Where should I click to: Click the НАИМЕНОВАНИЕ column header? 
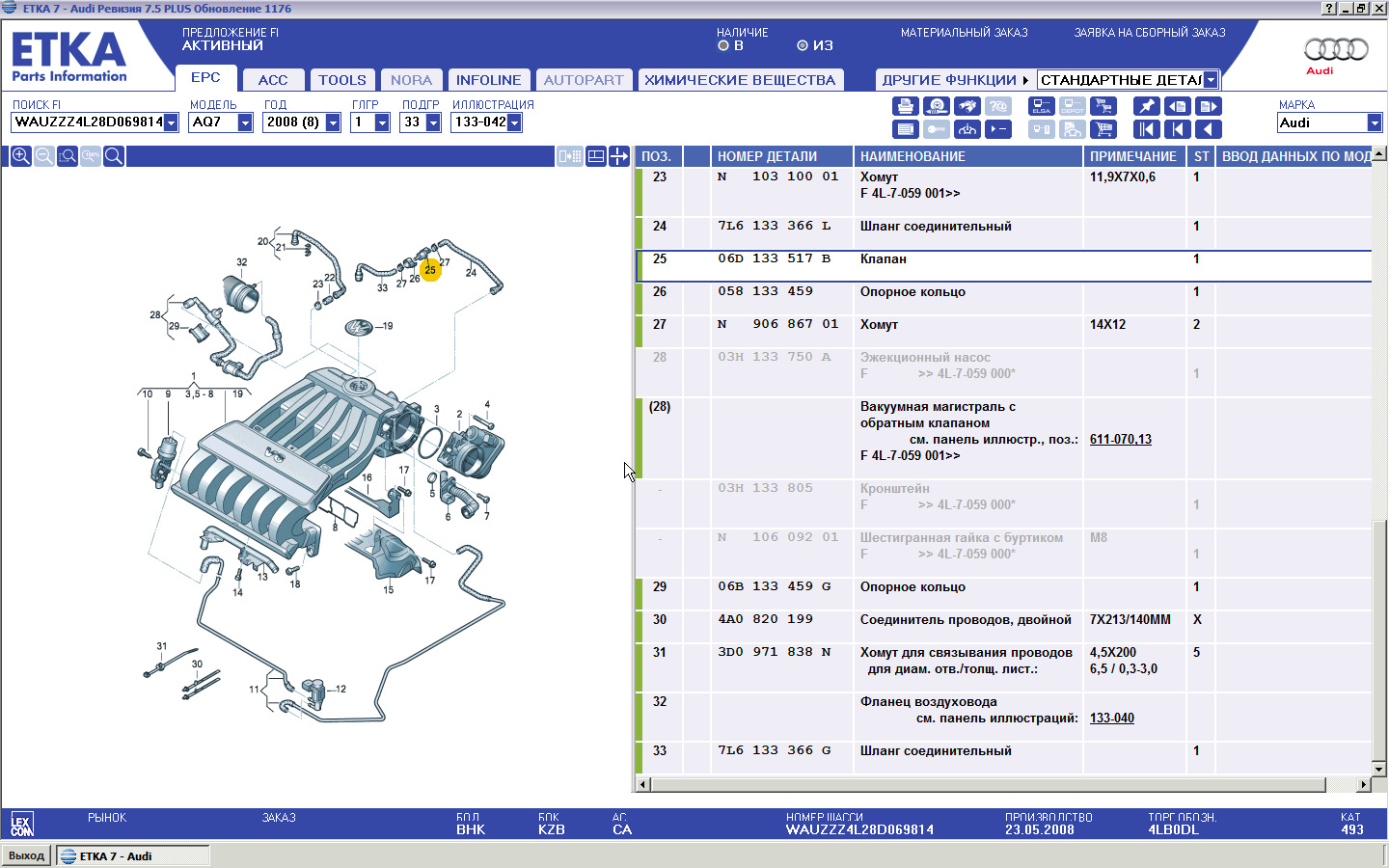tap(967, 156)
